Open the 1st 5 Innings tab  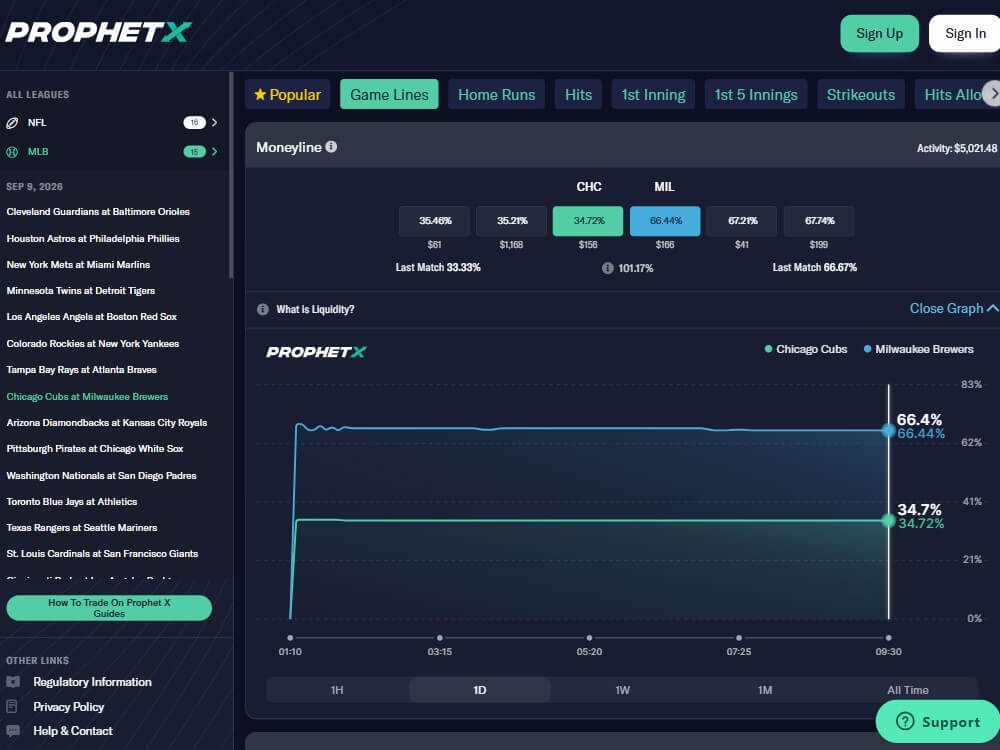756,94
